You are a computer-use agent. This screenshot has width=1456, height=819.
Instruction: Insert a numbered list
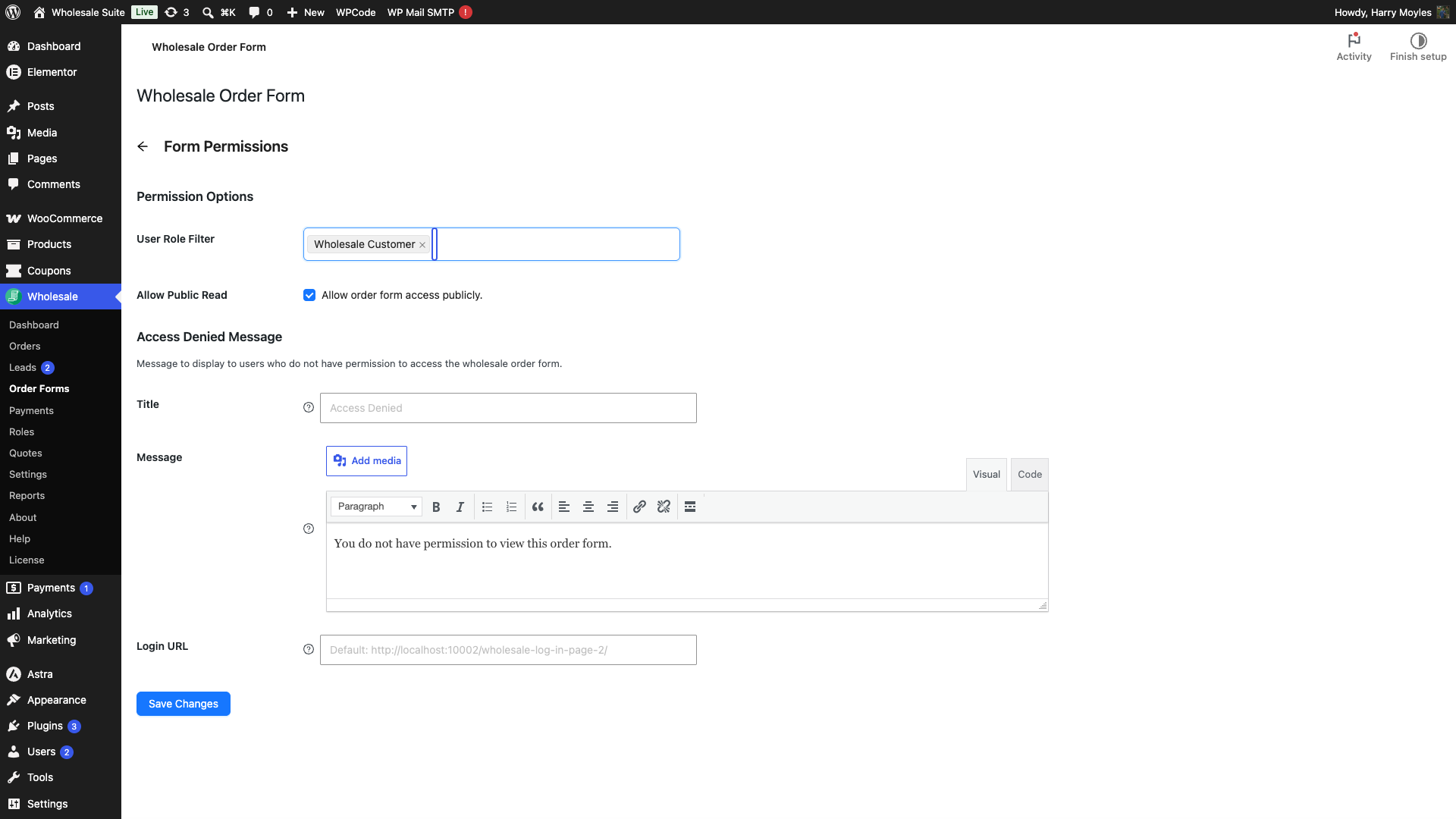pyautogui.click(x=511, y=507)
